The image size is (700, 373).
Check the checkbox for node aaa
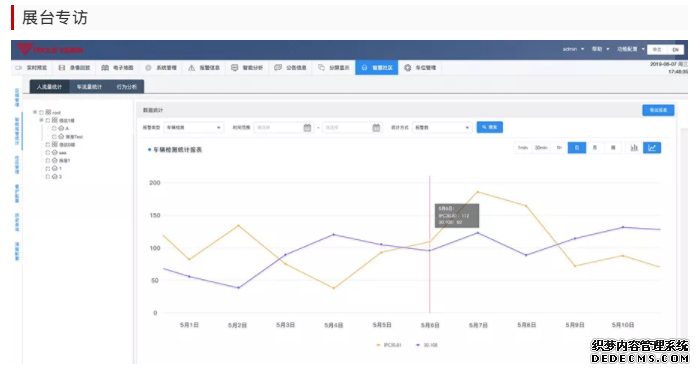[48, 153]
